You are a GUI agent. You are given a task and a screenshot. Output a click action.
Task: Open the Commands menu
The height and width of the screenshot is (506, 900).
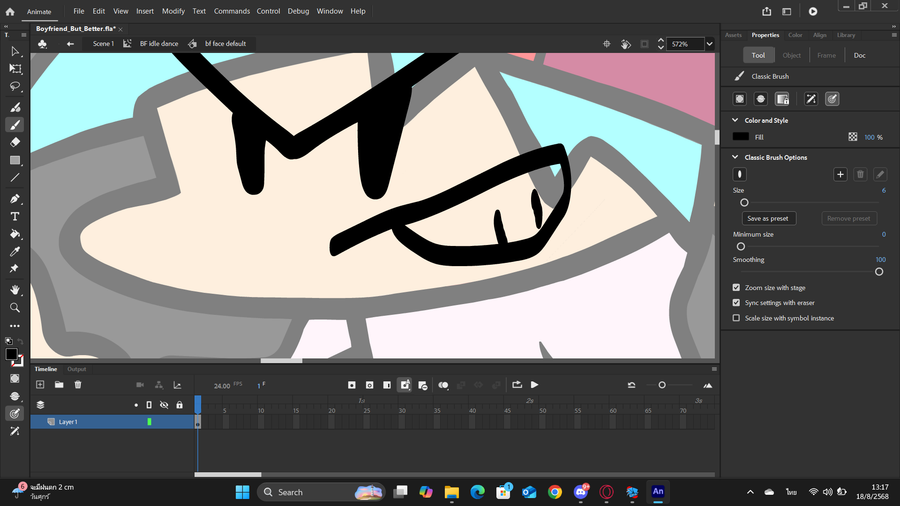(232, 11)
